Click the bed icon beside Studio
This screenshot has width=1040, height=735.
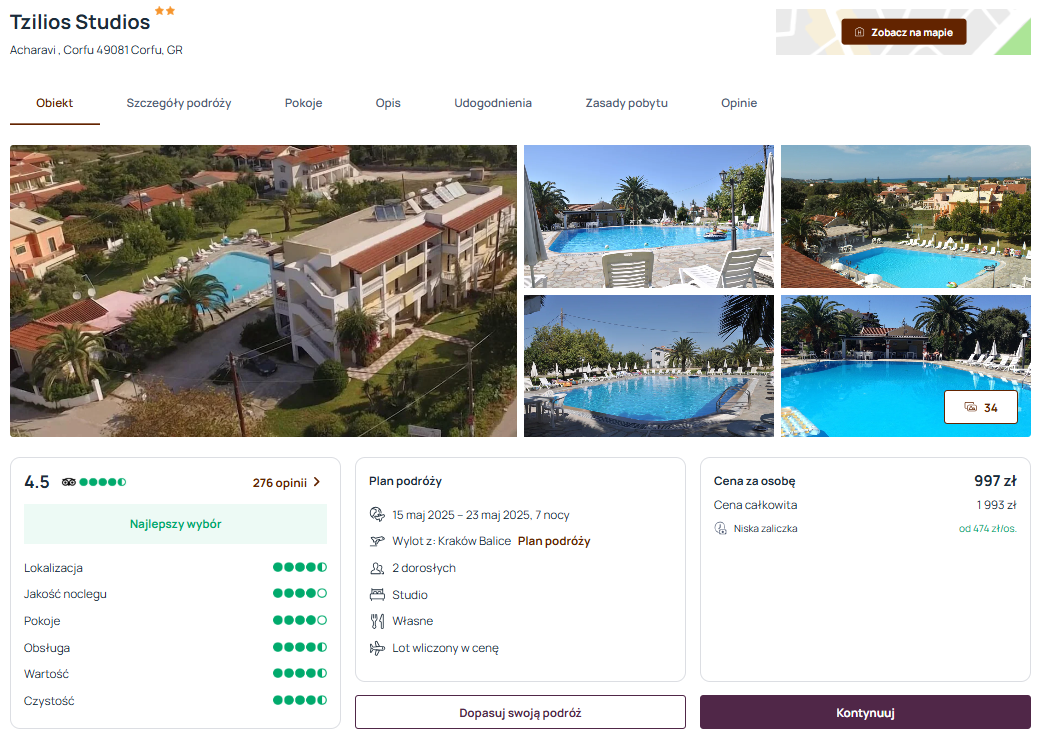coord(377,594)
